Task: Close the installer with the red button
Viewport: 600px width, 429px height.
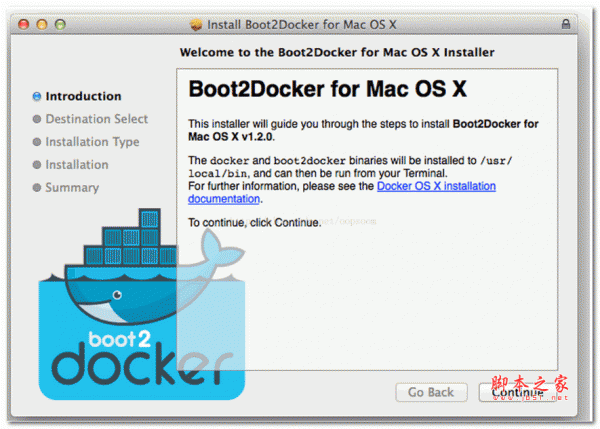Action: [x=24, y=24]
